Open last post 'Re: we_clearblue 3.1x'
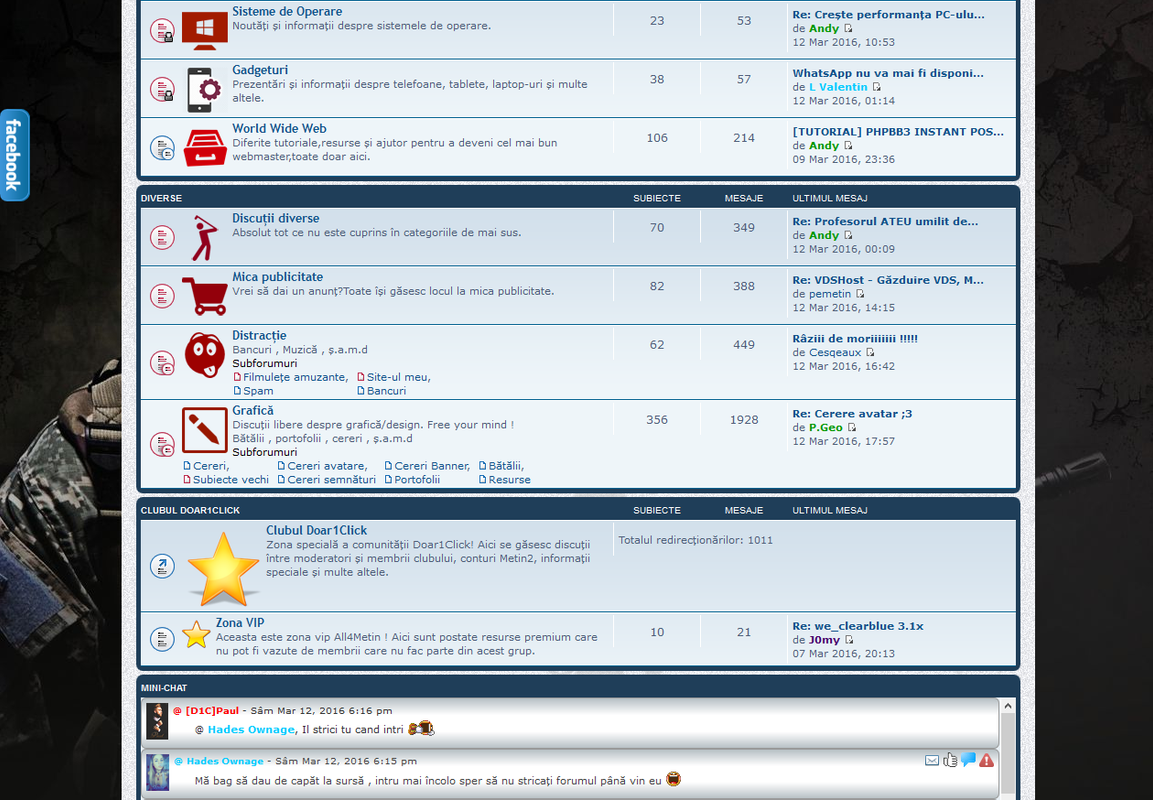Screen dimensions: 1153x800 coord(857,626)
